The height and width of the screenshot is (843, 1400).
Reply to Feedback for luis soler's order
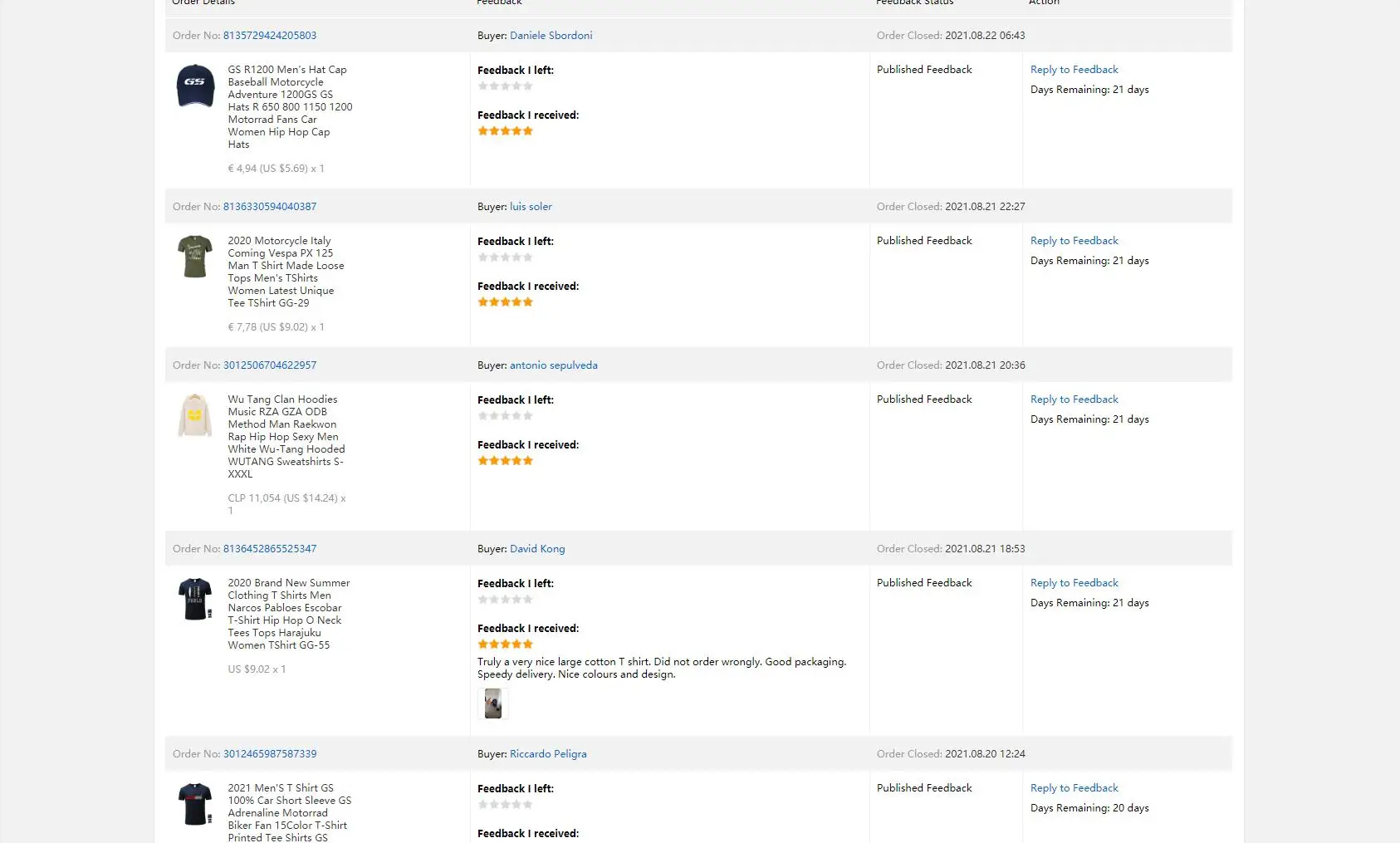coord(1074,241)
